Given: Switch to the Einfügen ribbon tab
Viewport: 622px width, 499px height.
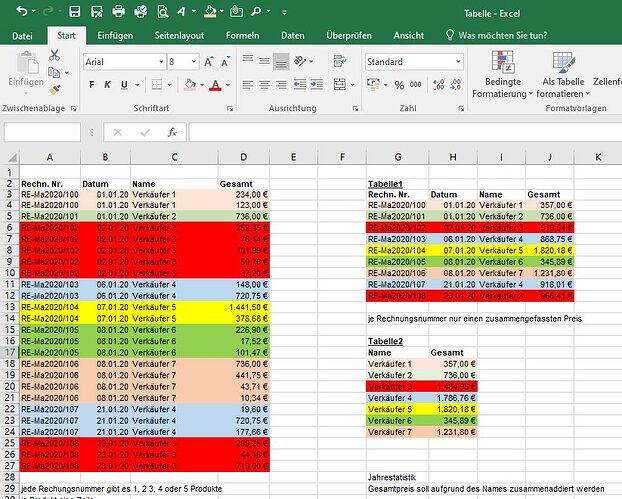Looking at the screenshot, I should (115, 35).
